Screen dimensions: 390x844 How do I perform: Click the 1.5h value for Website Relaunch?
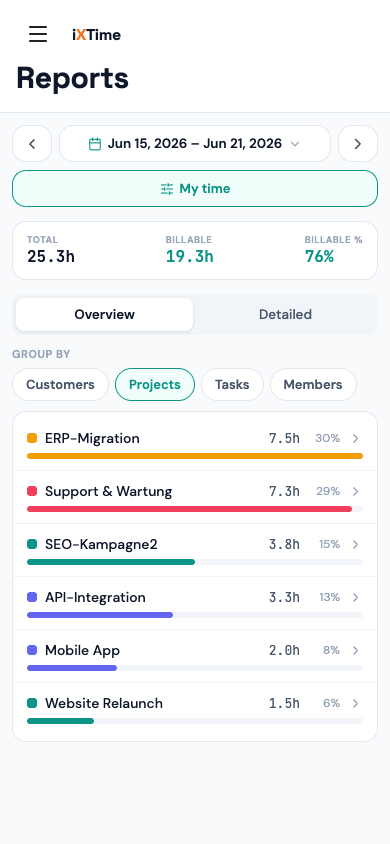(x=284, y=704)
